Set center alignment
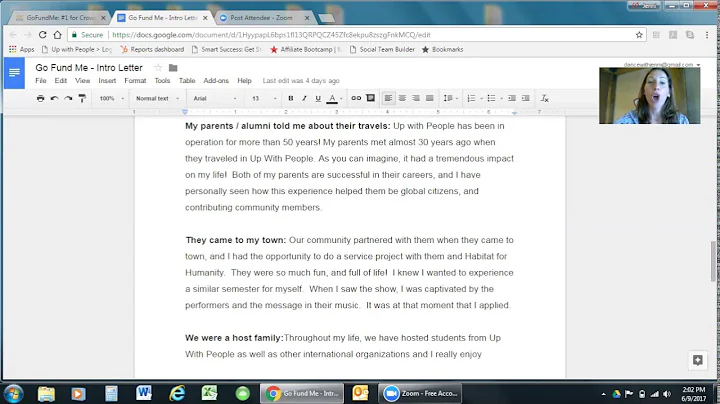The width and height of the screenshot is (720, 404). pos(402,98)
